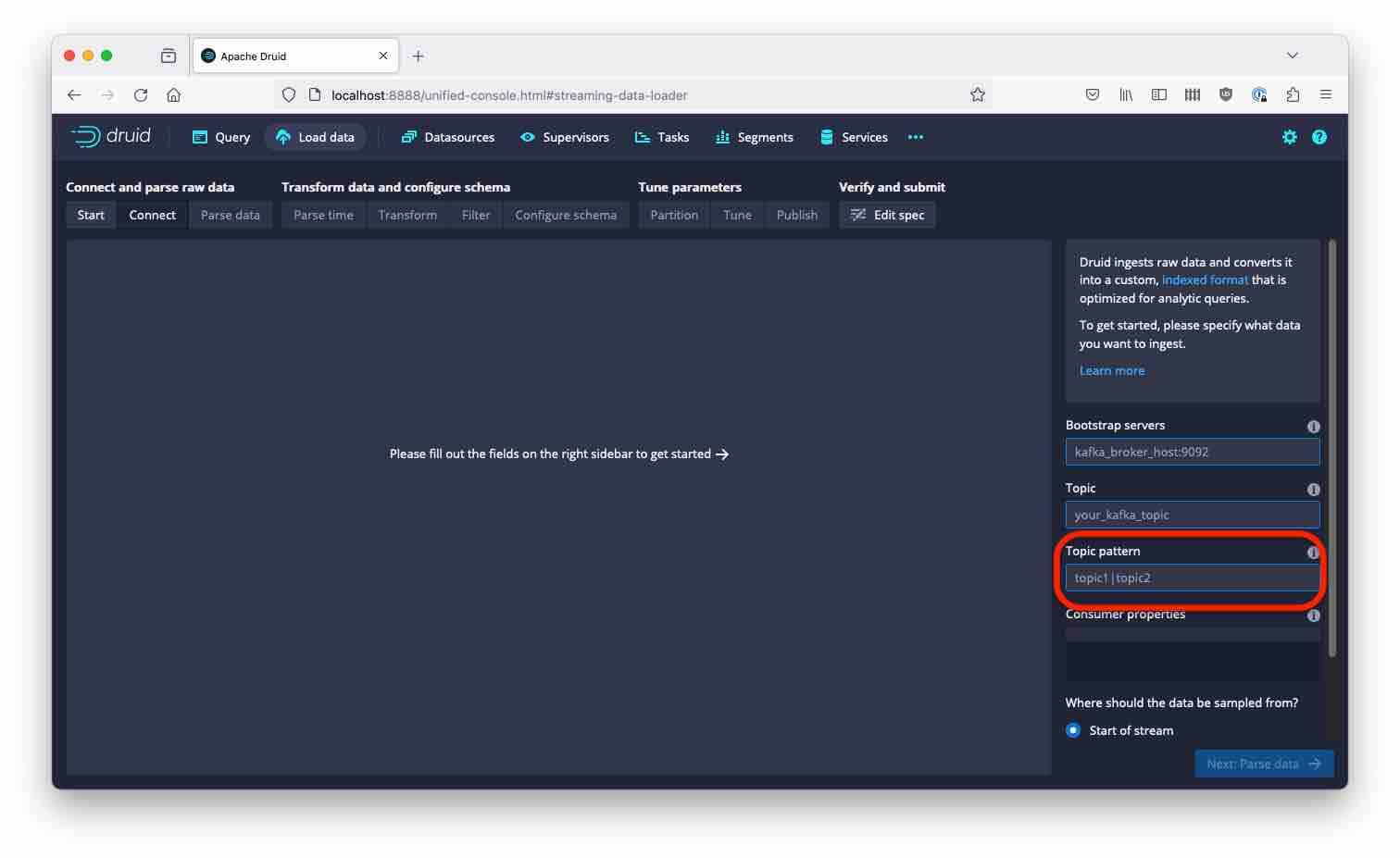1400x858 pixels.
Task: Follow the indexed format link
Action: [1205, 280]
